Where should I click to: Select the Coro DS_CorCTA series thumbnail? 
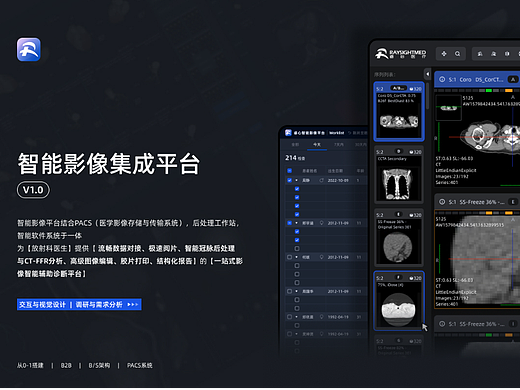click(x=399, y=111)
